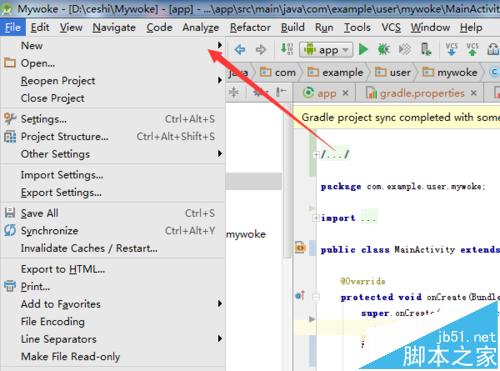Click the Make Project icon

(287, 49)
